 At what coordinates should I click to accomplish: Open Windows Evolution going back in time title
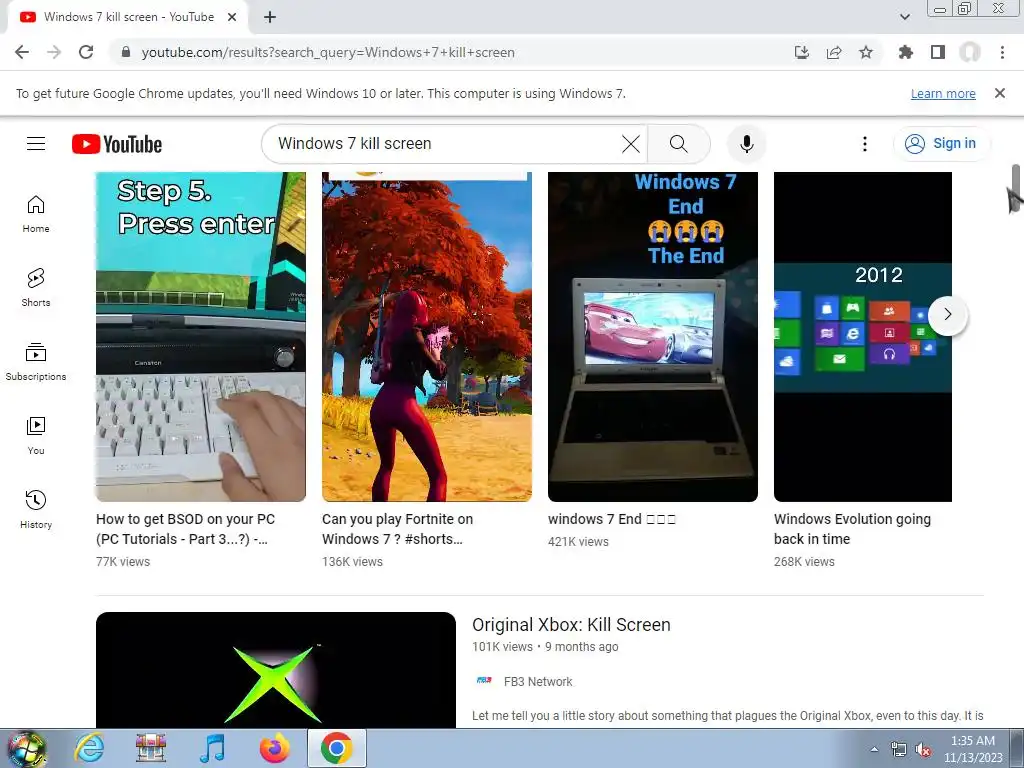852,529
